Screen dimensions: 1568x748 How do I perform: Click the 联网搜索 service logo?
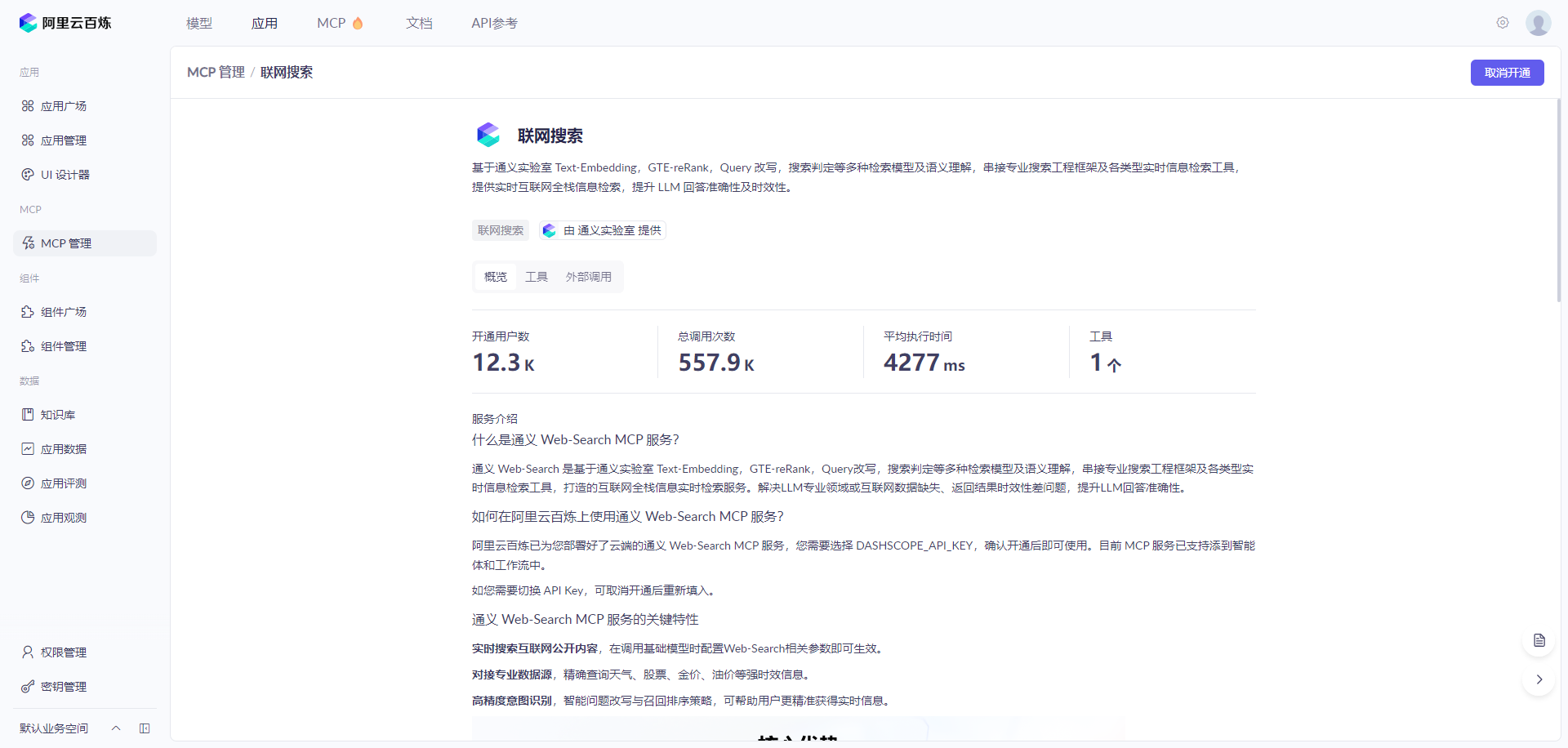[x=488, y=135]
